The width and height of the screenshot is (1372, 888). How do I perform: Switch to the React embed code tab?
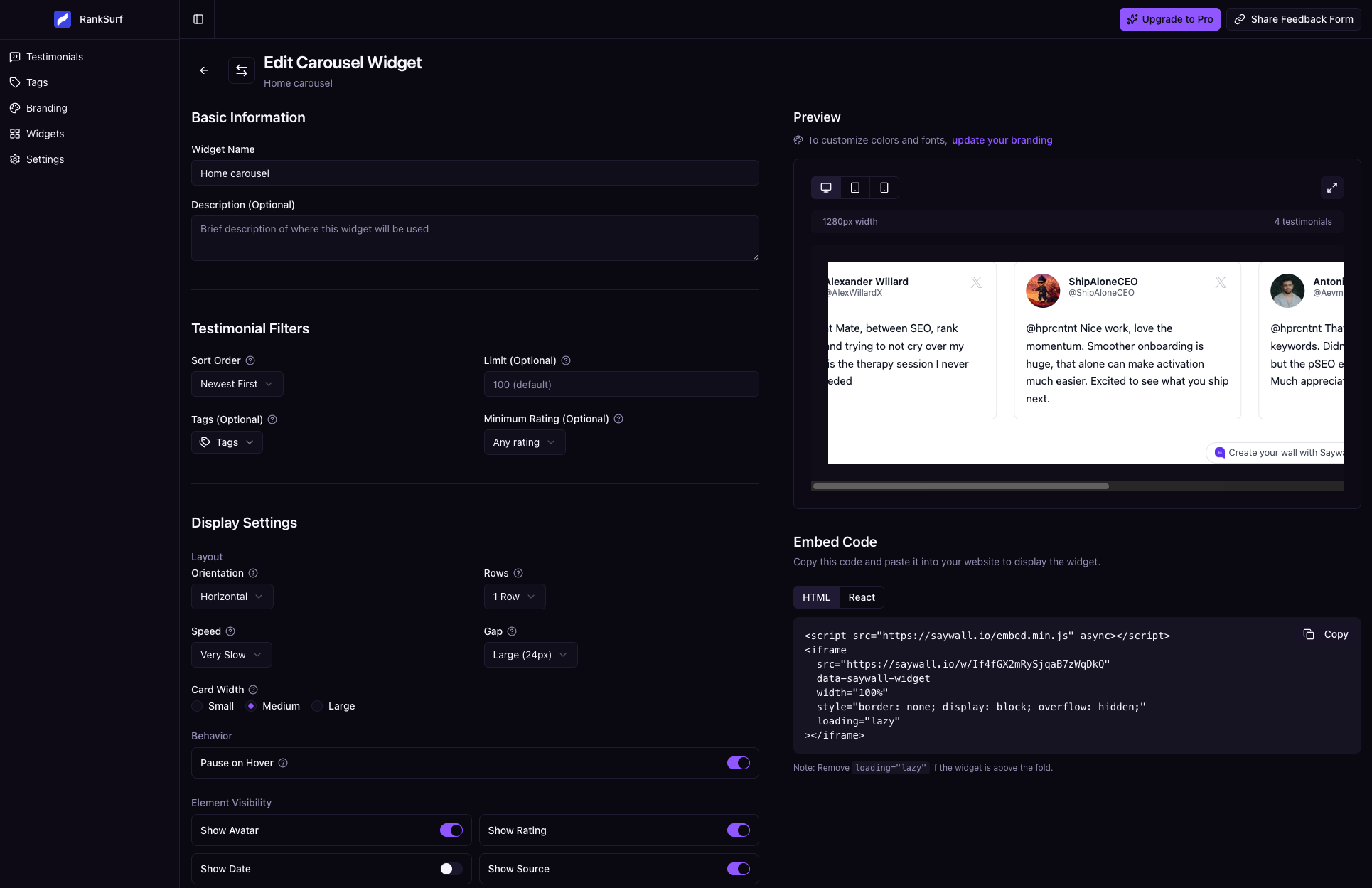(x=861, y=597)
